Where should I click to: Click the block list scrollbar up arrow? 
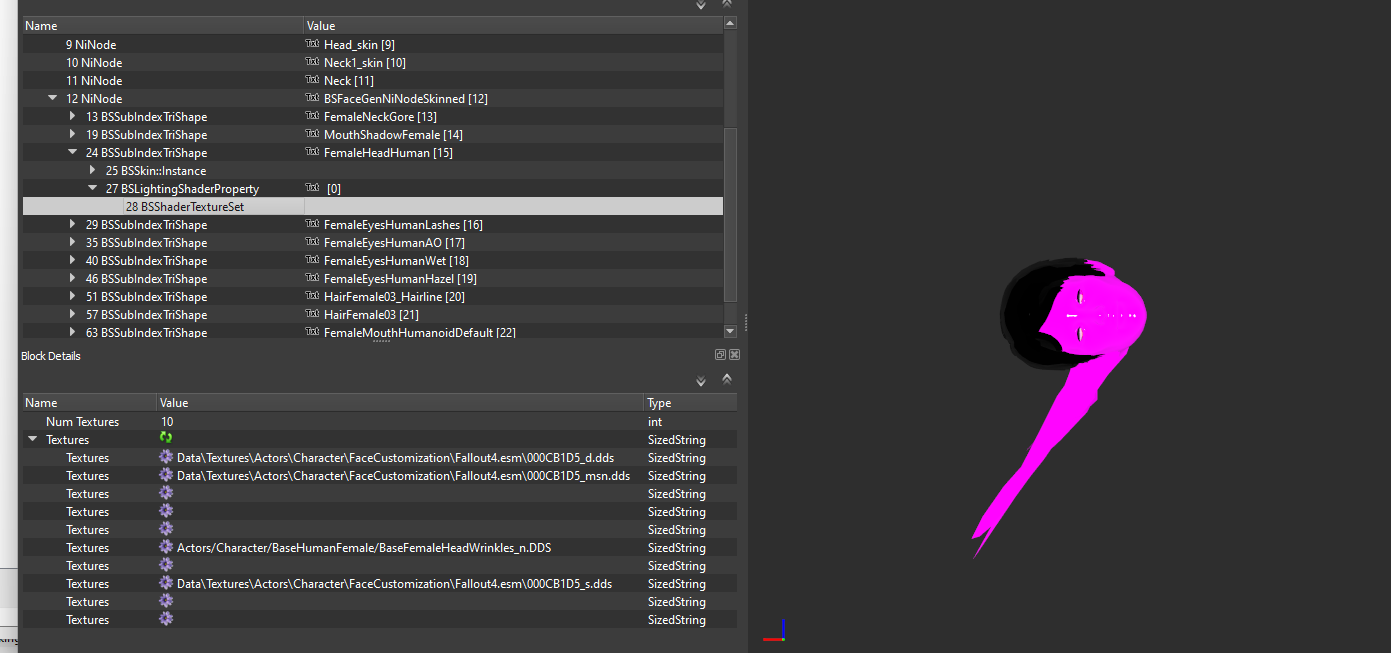(x=730, y=23)
